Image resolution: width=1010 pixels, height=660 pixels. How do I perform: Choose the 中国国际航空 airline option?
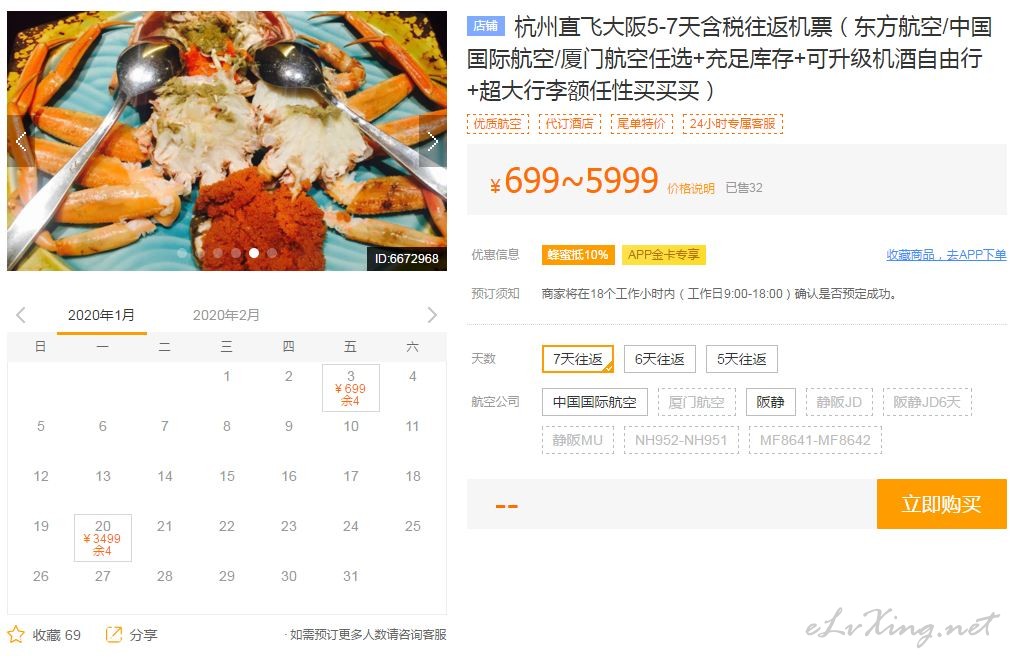tap(595, 402)
